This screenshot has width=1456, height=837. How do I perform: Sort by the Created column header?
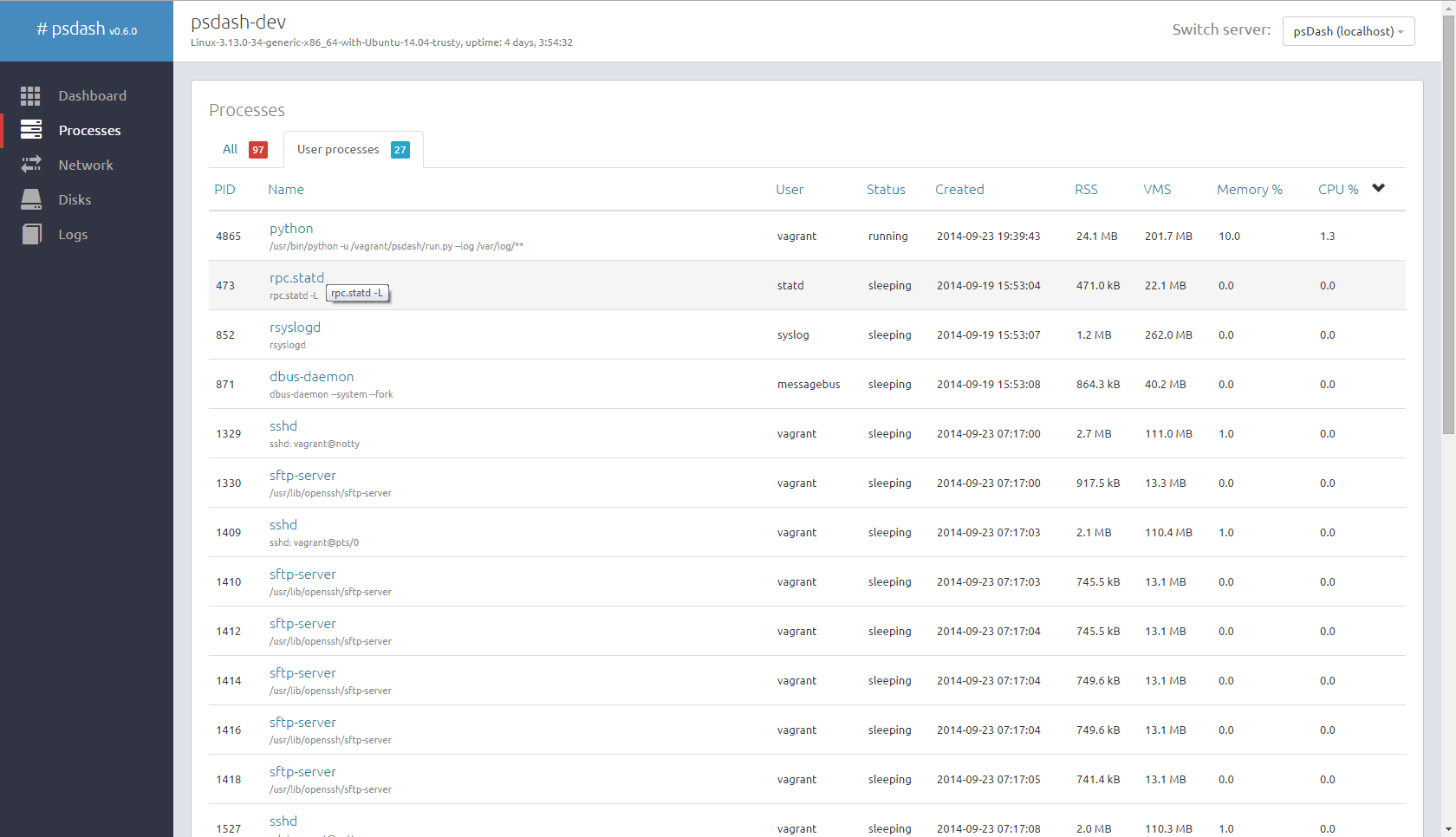tap(959, 189)
